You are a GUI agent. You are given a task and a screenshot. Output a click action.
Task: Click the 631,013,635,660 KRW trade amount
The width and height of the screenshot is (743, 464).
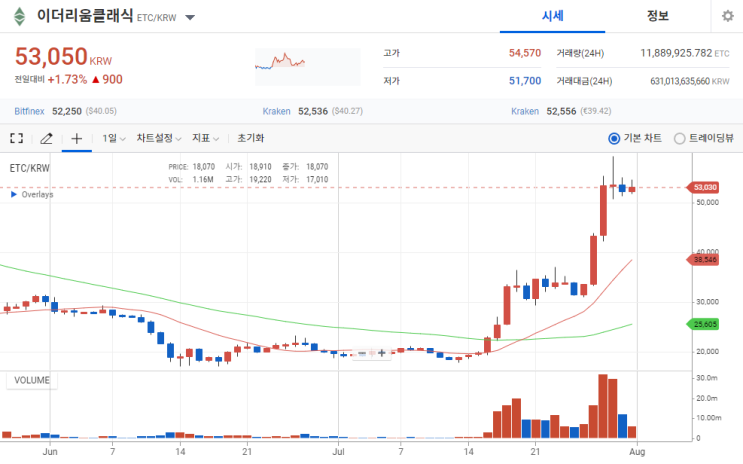coord(689,82)
